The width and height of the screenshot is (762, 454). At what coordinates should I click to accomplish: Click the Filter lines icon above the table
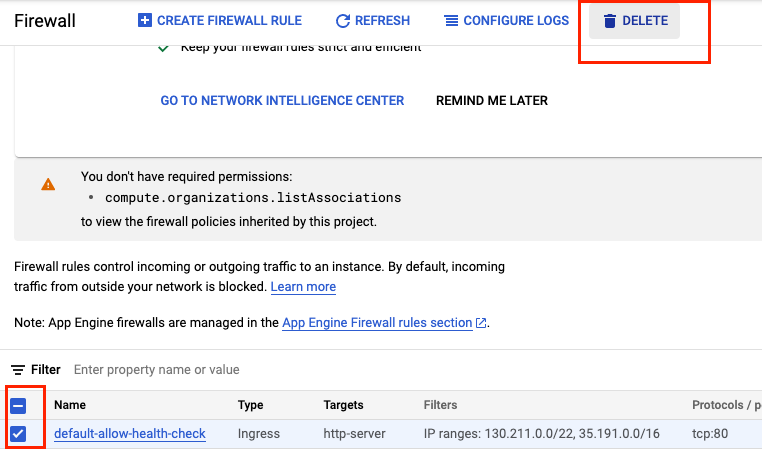pyautogui.click(x=18, y=370)
